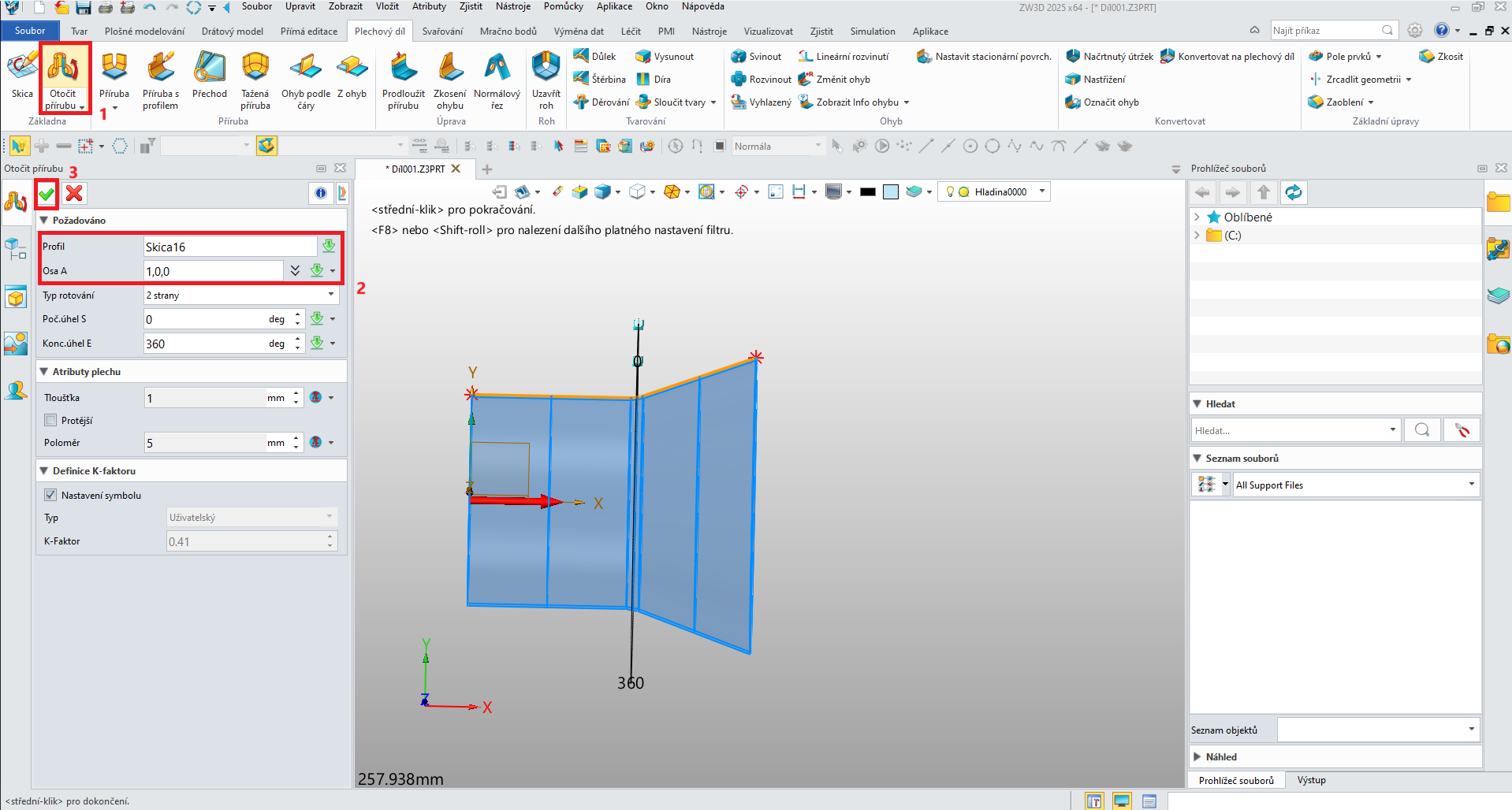Image resolution: width=1512 pixels, height=810 pixels.
Task: Select the Příruba flange tool
Action: tap(114, 76)
